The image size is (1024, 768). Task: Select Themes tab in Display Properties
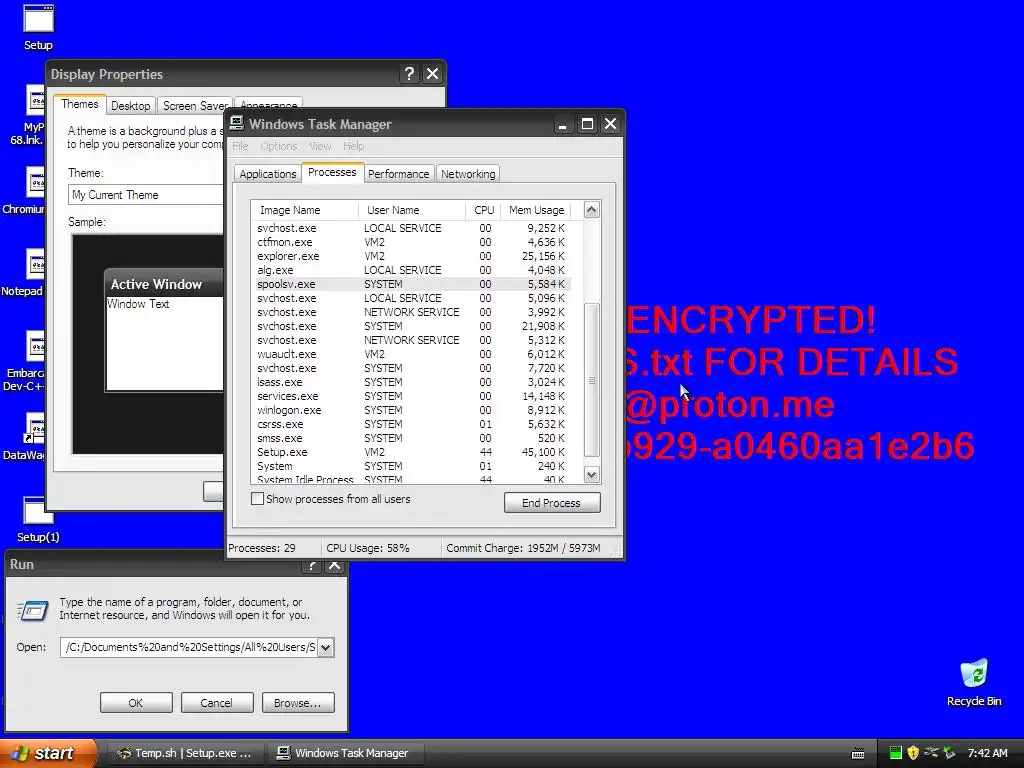click(x=80, y=104)
